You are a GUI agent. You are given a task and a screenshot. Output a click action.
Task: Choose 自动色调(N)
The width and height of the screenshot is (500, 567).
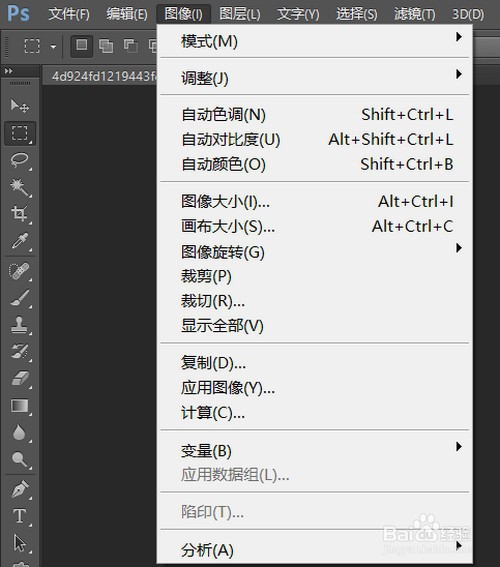(x=315, y=115)
